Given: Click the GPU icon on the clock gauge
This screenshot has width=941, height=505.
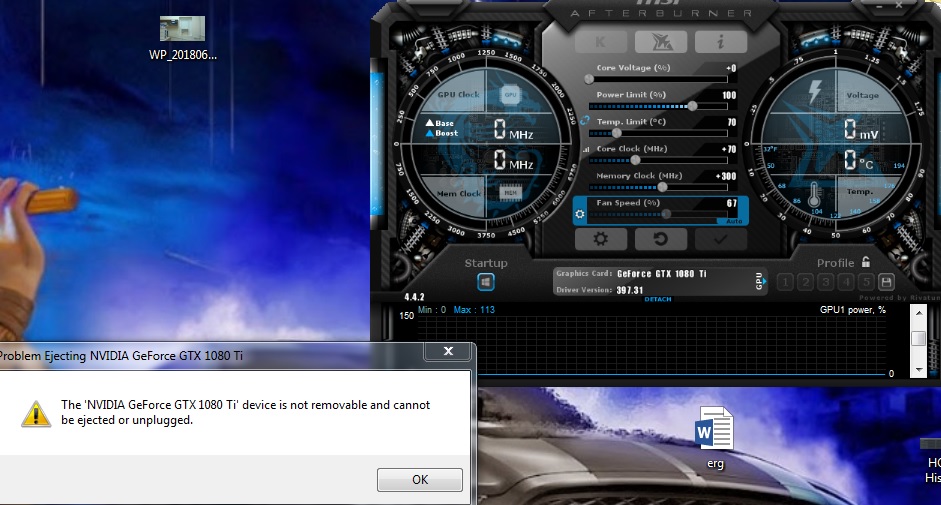Looking at the screenshot, I should coord(510,94).
